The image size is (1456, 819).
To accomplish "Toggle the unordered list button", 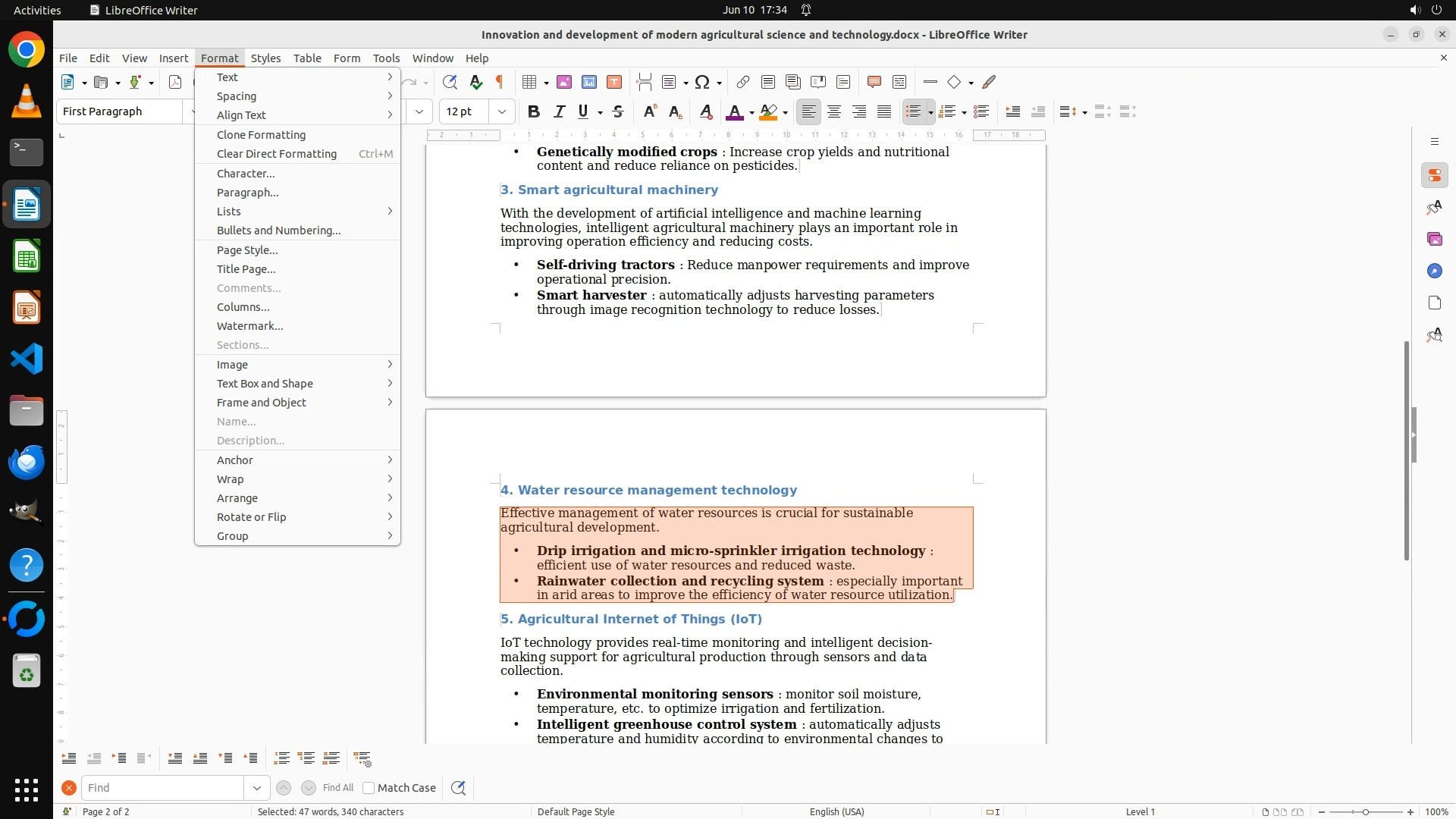I will point(913,111).
